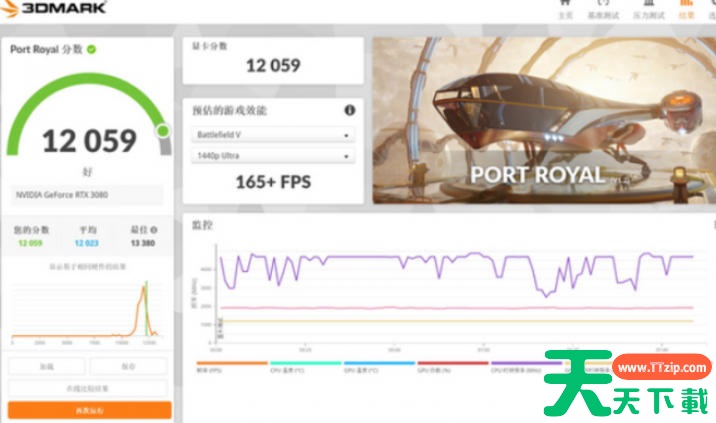Toggle the red GPU load legend
The height and width of the screenshot is (423, 716).
pos(453,367)
